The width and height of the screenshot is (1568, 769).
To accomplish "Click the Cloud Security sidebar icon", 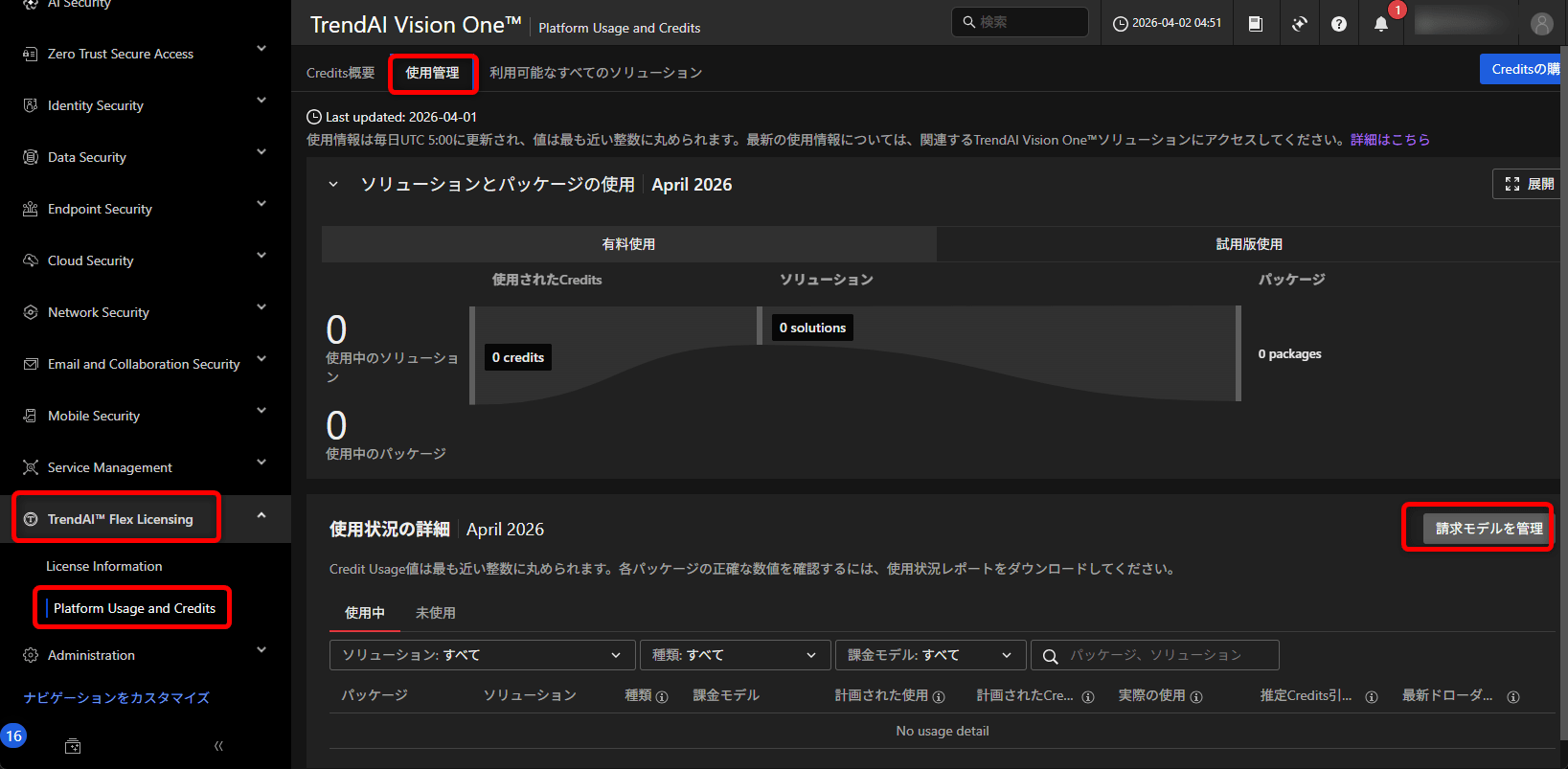I will tap(31, 260).
